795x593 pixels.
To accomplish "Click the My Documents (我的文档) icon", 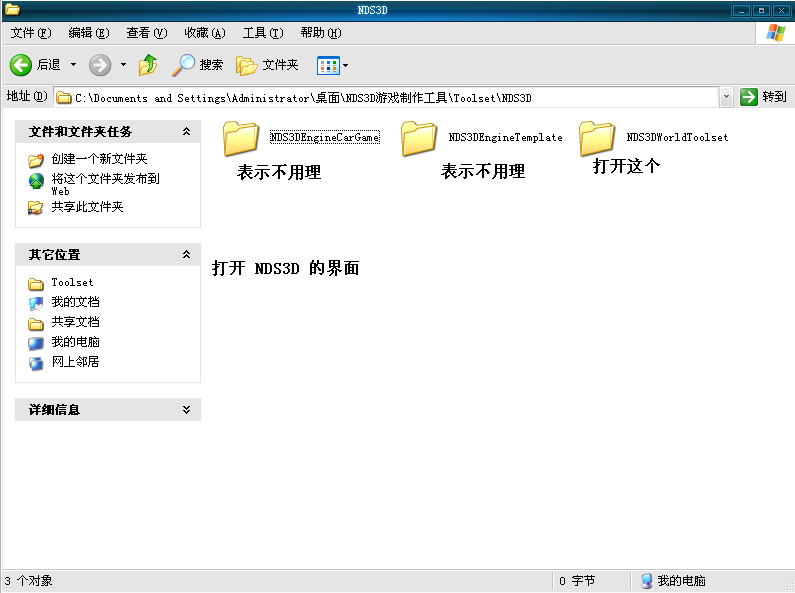I will pos(35,303).
